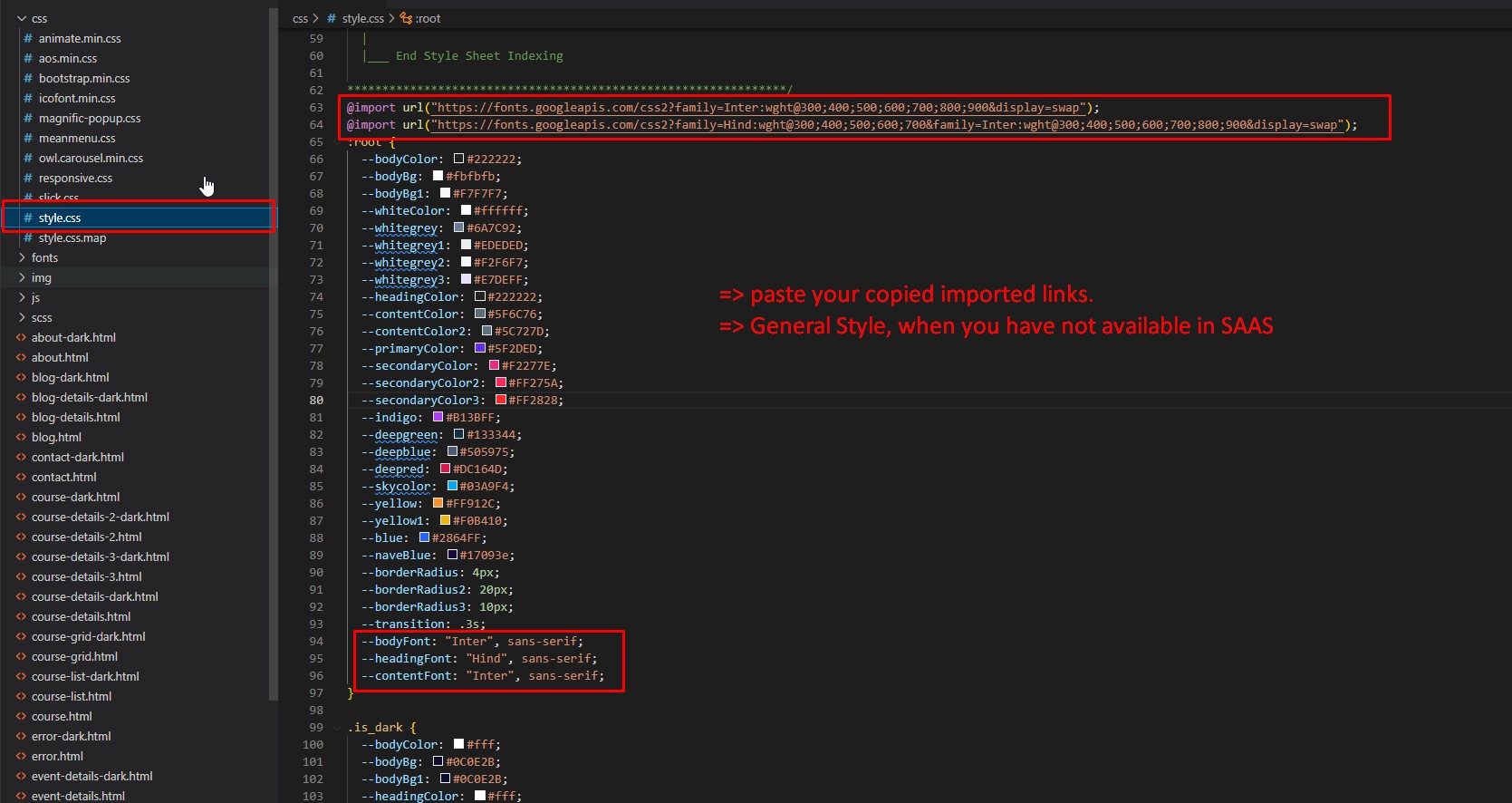The width and height of the screenshot is (1512, 803).
Task: Open style.css.map file
Action: [x=72, y=237]
